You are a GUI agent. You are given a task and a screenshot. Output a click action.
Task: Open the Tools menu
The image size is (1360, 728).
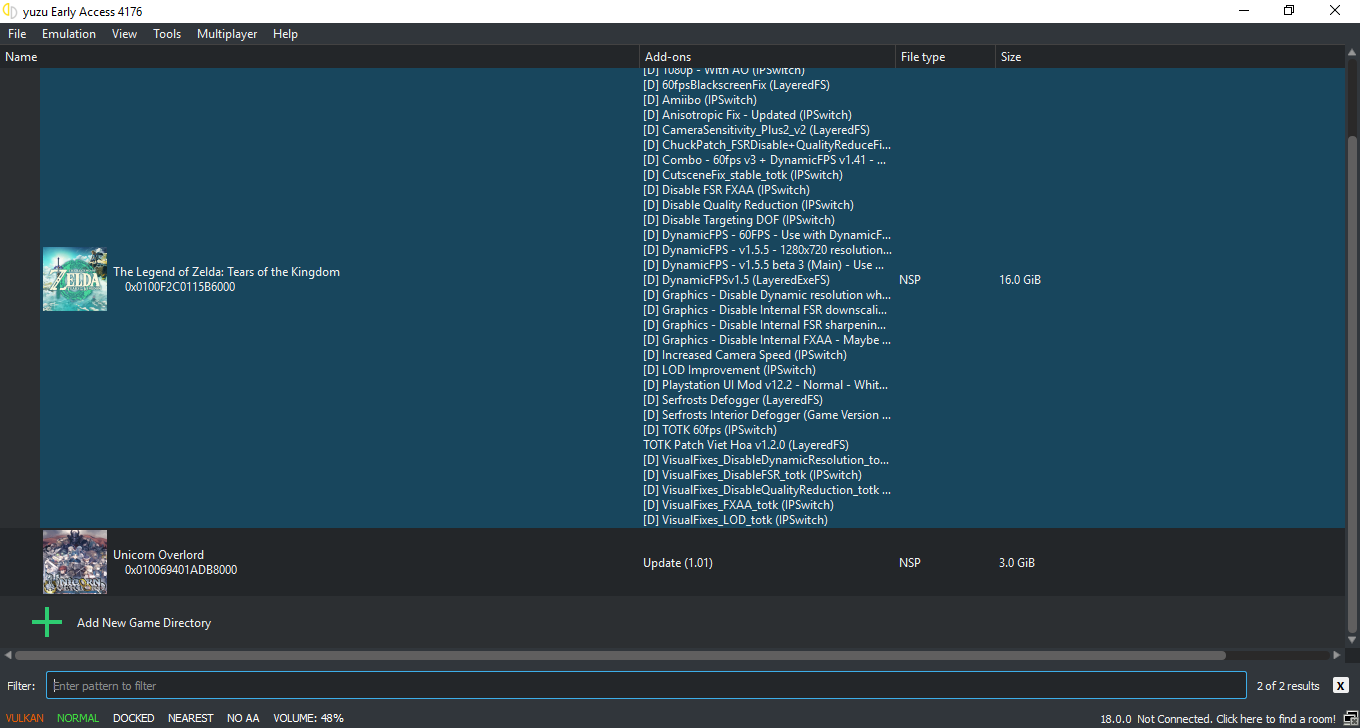coord(167,34)
